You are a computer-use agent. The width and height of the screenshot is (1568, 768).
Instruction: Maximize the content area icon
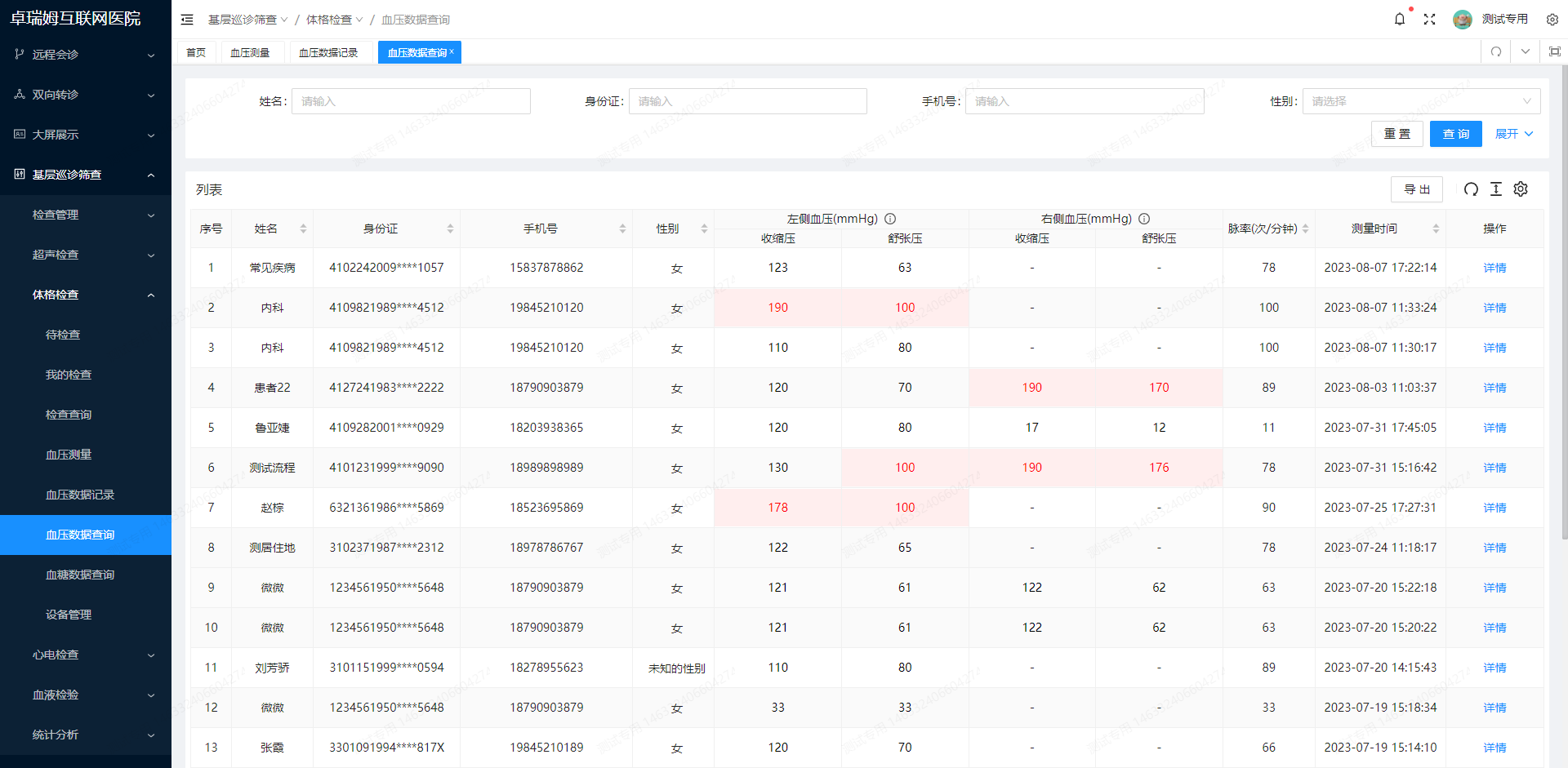click(x=1555, y=51)
